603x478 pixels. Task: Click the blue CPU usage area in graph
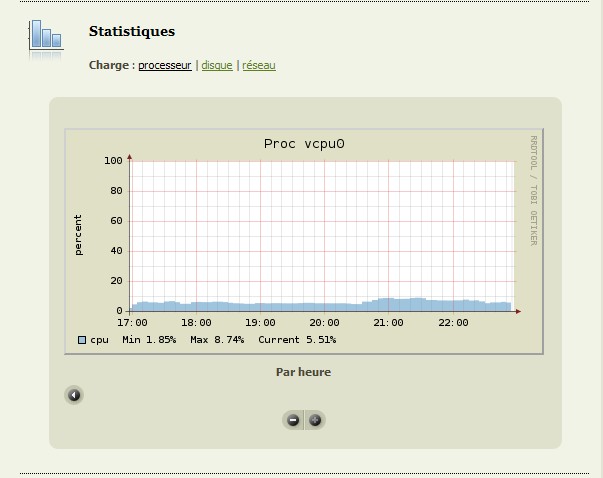321,306
